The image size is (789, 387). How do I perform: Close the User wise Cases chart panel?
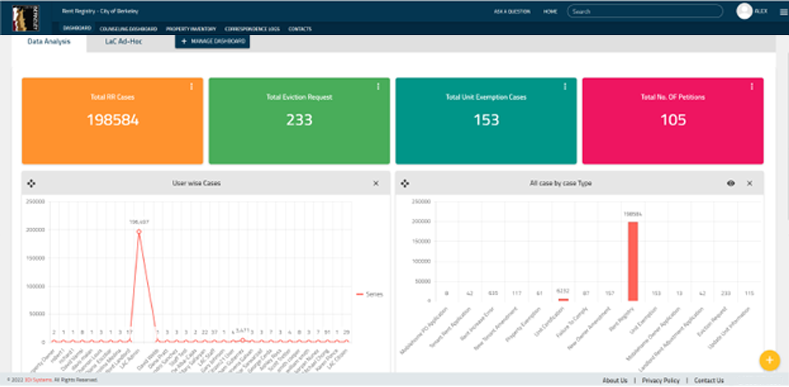tap(376, 184)
